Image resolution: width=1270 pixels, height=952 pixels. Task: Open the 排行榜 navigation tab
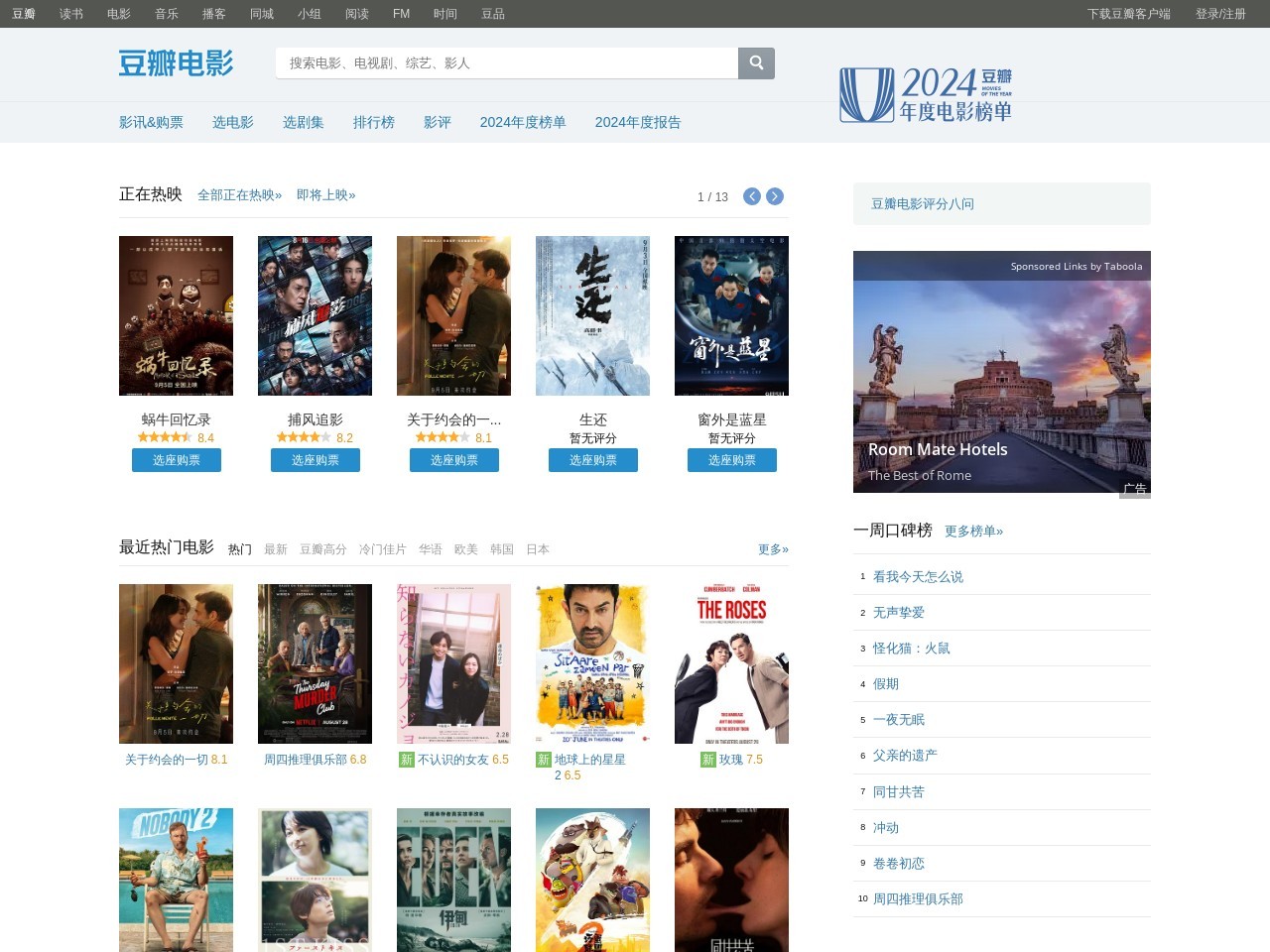pos(374,122)
